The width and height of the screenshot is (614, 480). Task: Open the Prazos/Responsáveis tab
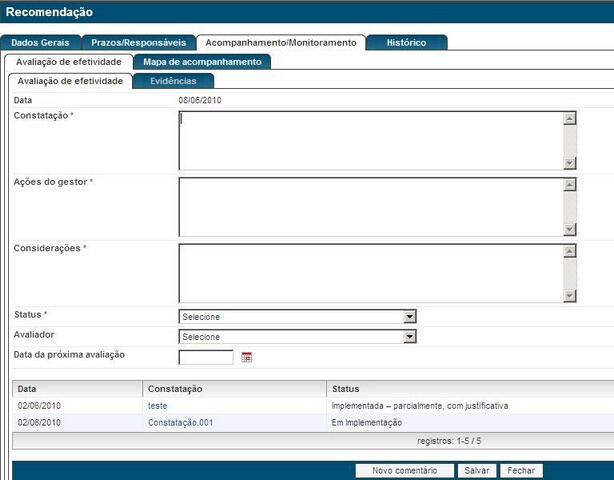tap(139, 43)
